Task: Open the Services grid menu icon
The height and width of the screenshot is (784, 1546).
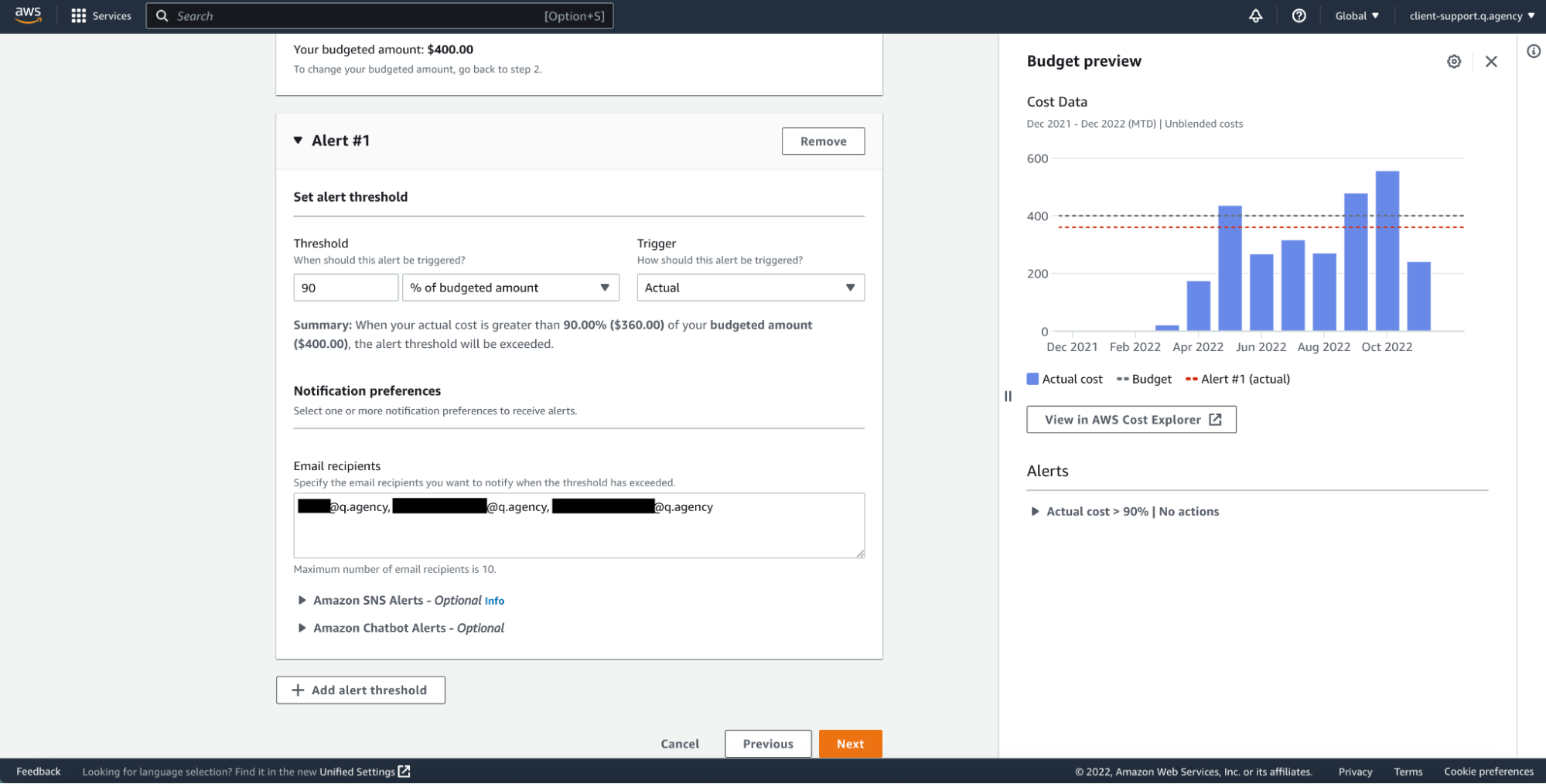Action: pos(78,16)
